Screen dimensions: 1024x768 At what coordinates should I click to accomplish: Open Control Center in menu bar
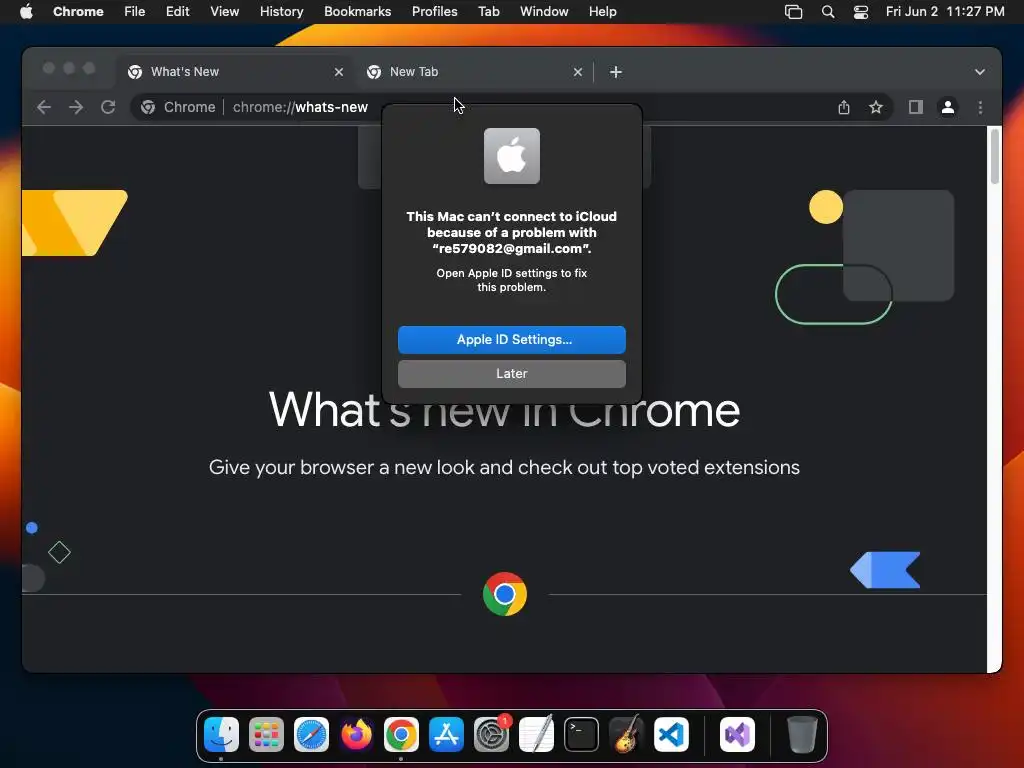tap(861, 12)
